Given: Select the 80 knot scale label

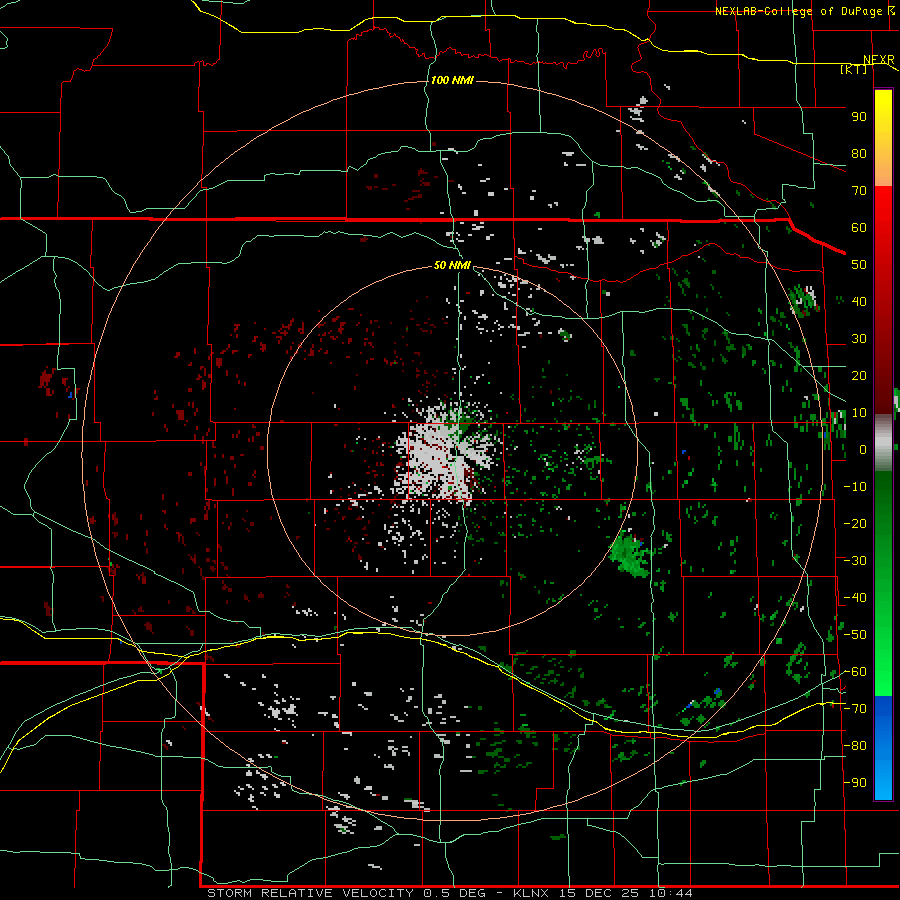Looking at the screenshot, I should tap(859, 153).
